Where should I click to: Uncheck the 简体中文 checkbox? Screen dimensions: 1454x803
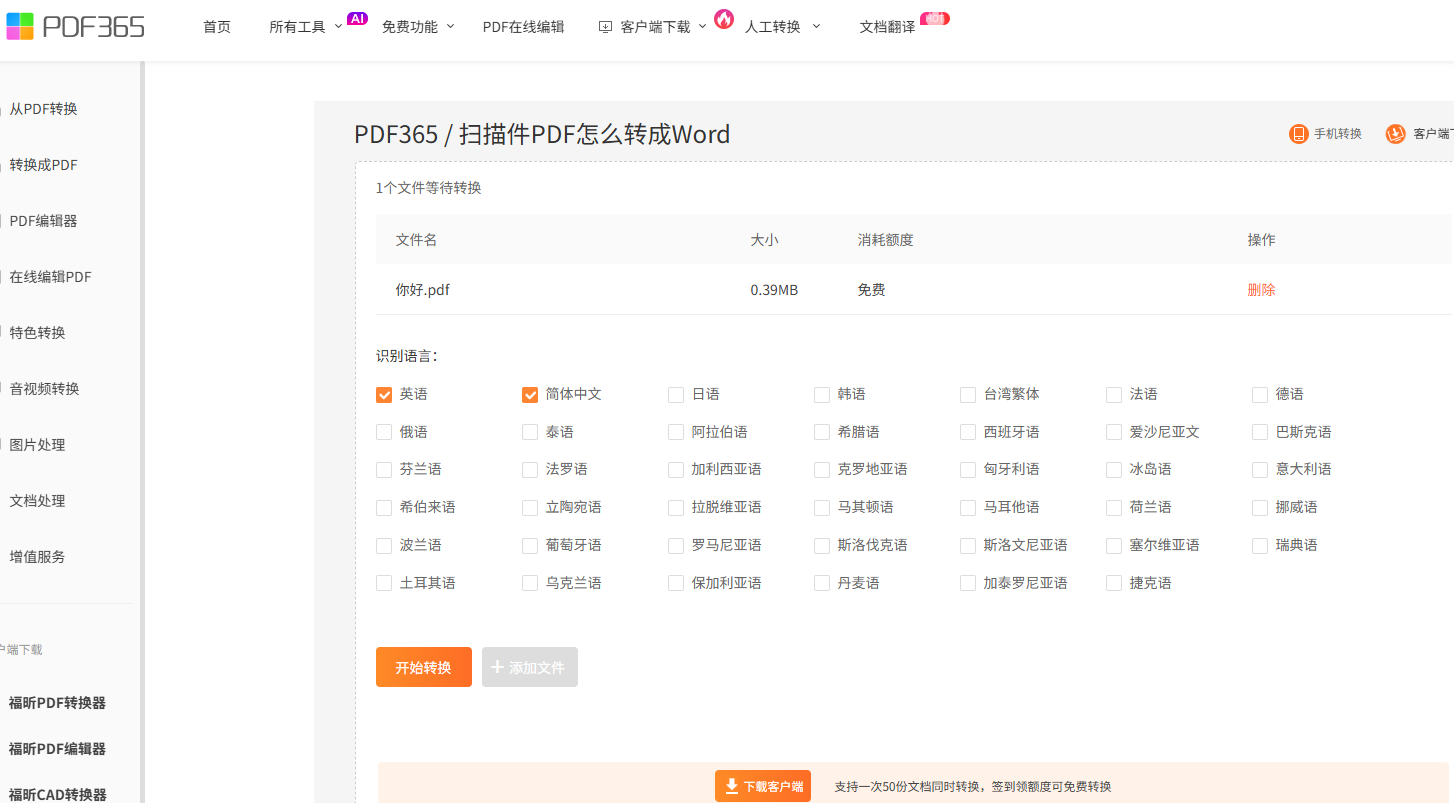pos(530,395)
